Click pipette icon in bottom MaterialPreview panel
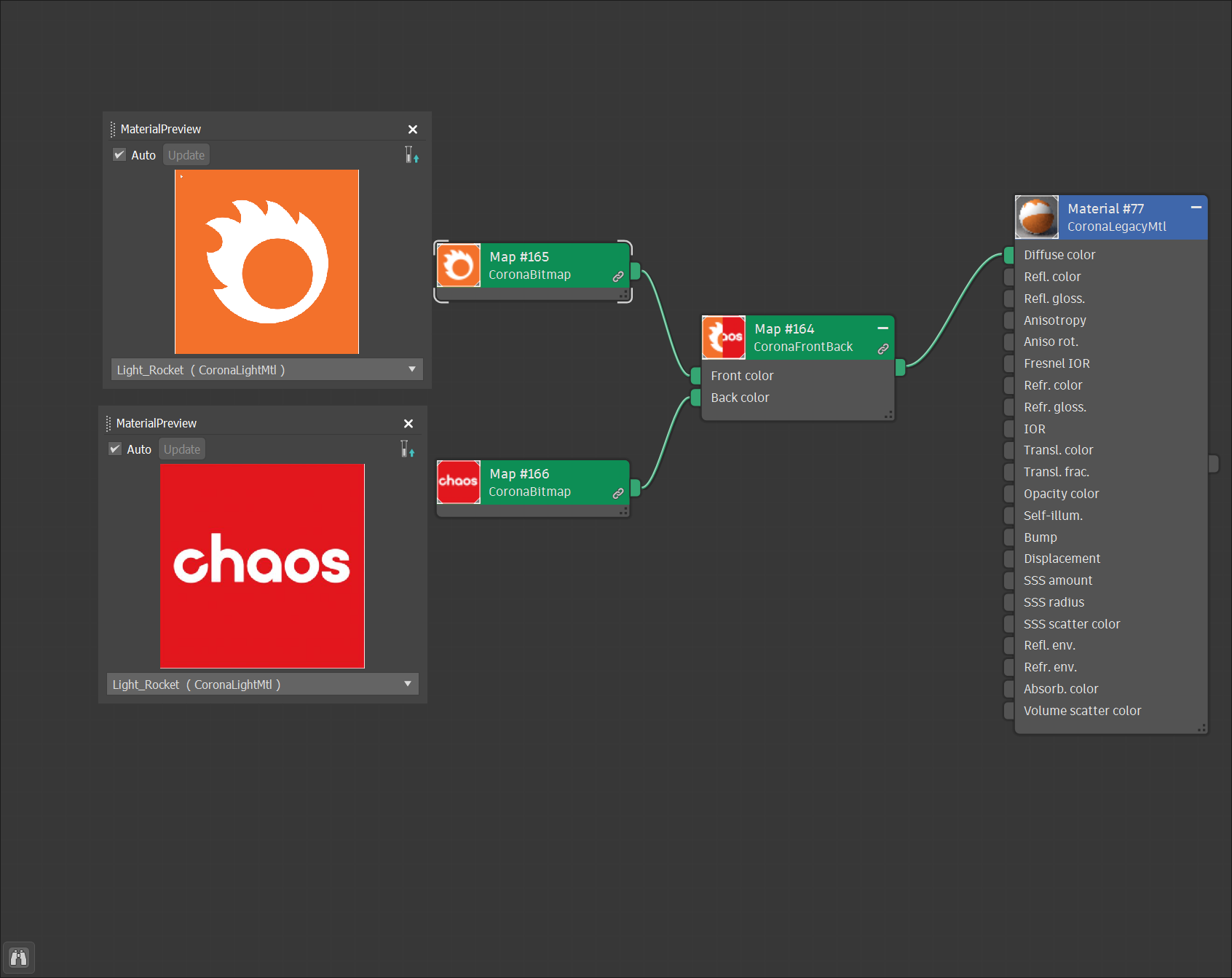Image resolution: width=1232 pixels, height=978 pixels. [x=407, y=449]
